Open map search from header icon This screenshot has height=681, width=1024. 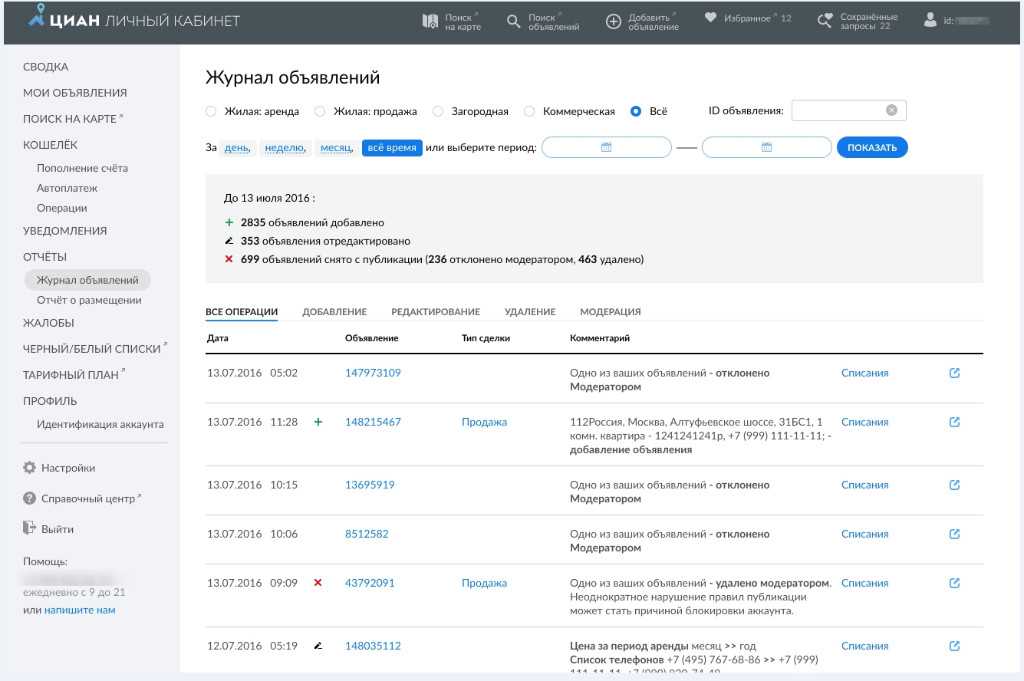click(430, 22)
